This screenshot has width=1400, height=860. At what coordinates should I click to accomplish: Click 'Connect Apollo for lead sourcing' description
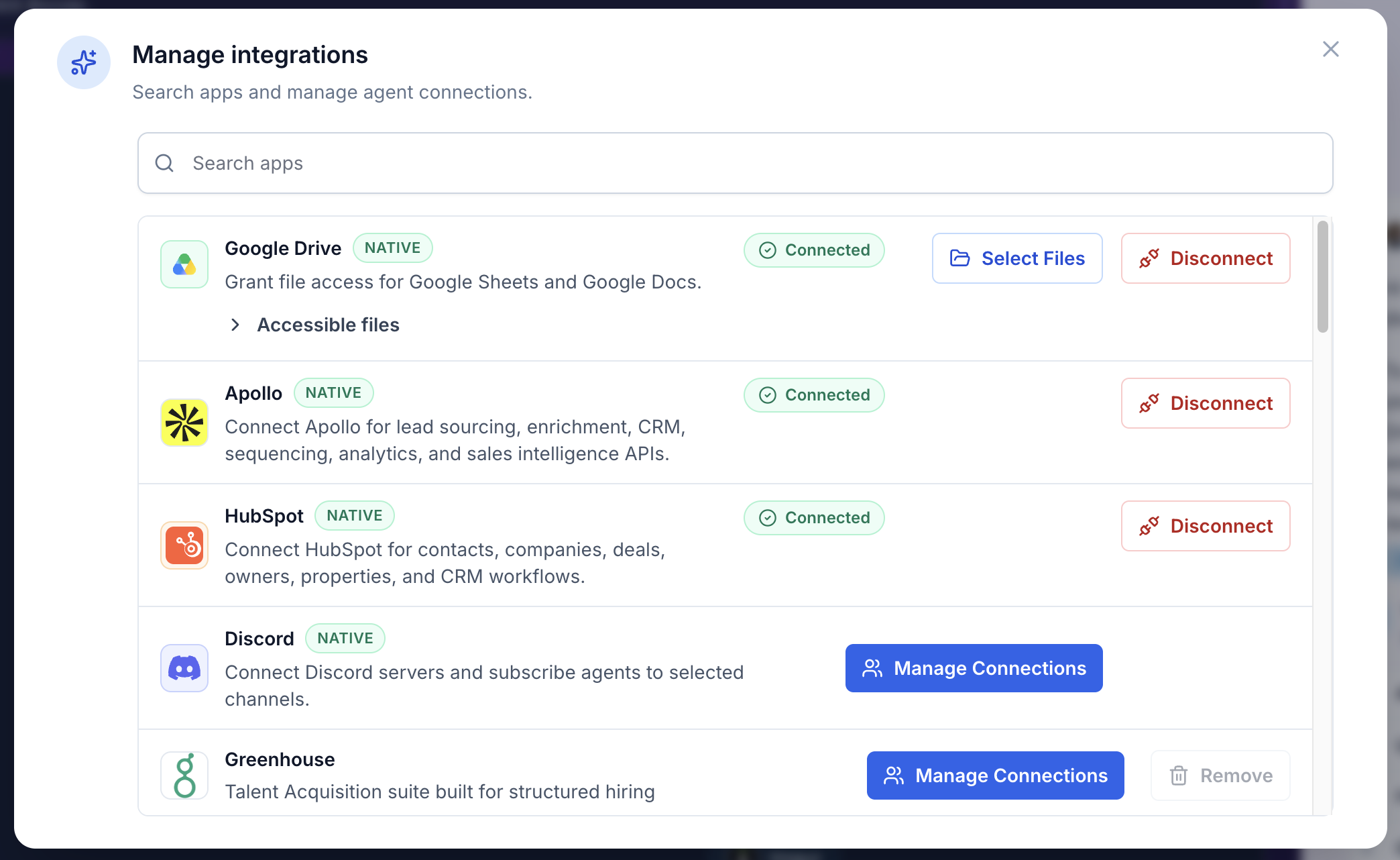click(x=455, y=440)
